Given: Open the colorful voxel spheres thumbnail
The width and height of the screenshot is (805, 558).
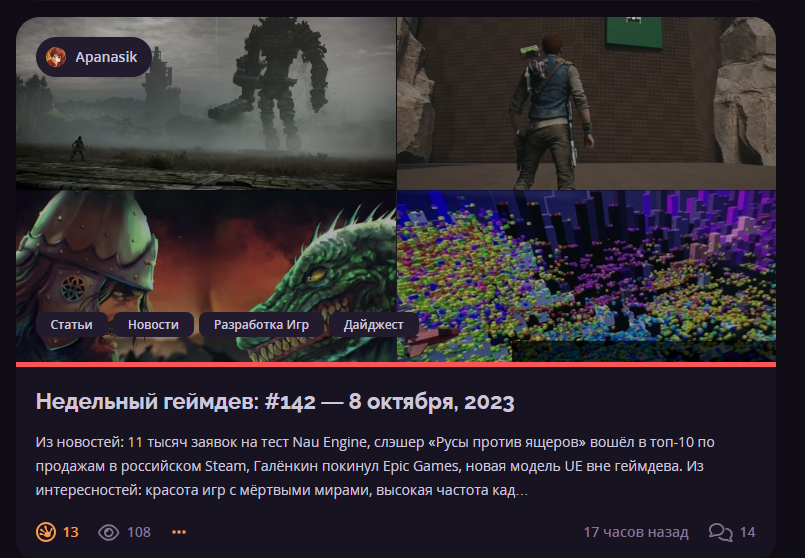Looking at the screenshot, I should pyautogui.click(x=586, y=276).
